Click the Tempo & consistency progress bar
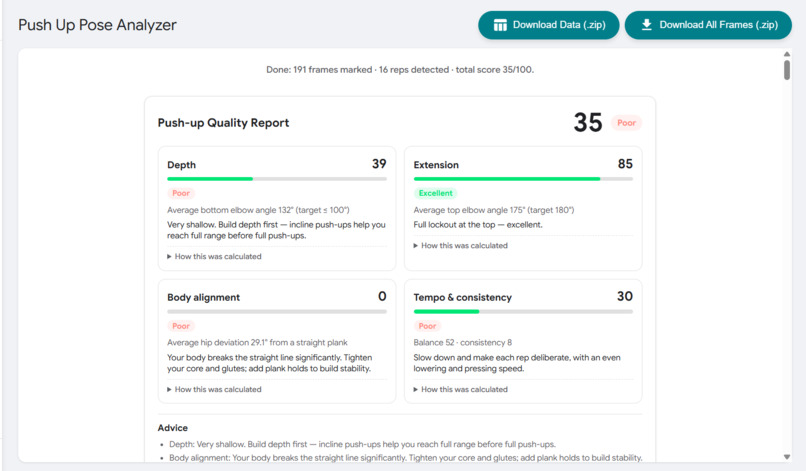Image resolution: width=806 pixels, height=471 pixels. [x=523, y=312]
